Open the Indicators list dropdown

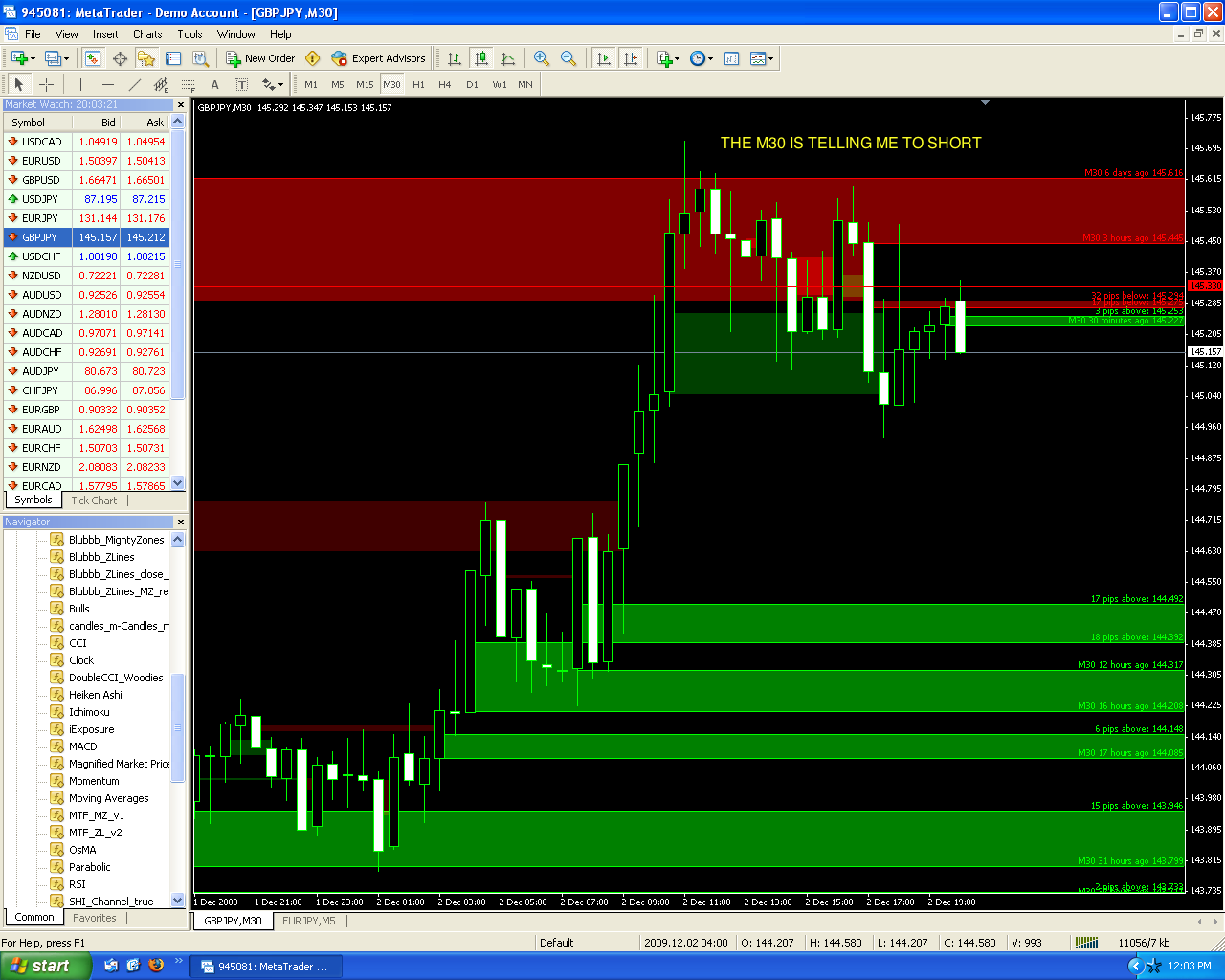[x=668, y=58]
